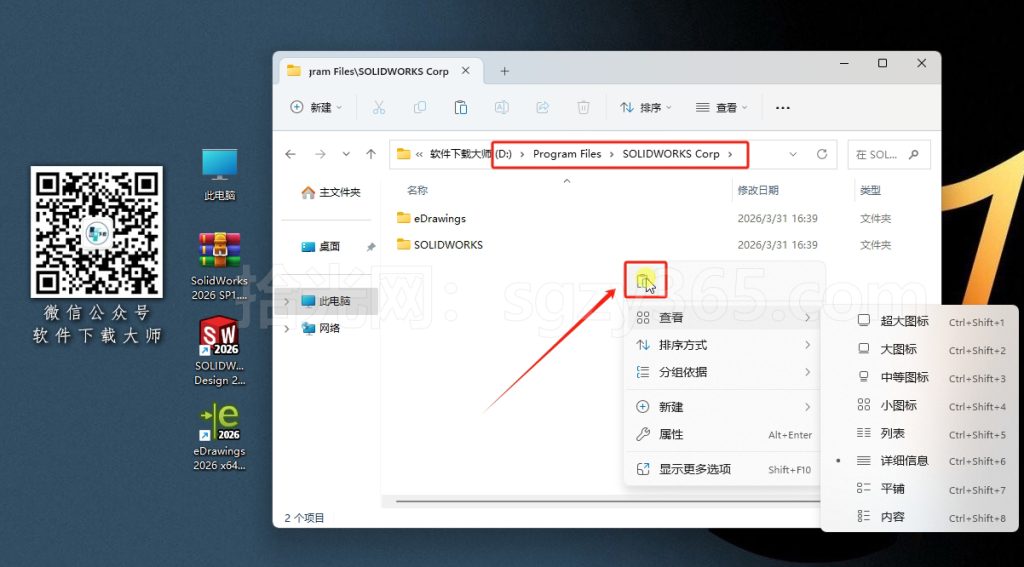1024x567 pixels.
Task: Click the chevron after Program Files in path
Action: (x=612, y=154)
